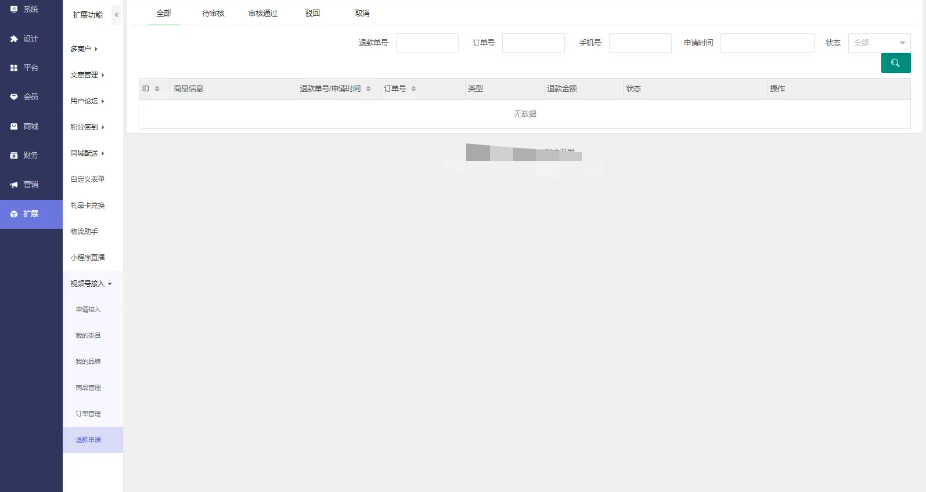Image resolution: width=926 pixels, height=492 pixels.
Task: Collapse the 视频号接入 submenu
Action: click(x=91, y=284)
